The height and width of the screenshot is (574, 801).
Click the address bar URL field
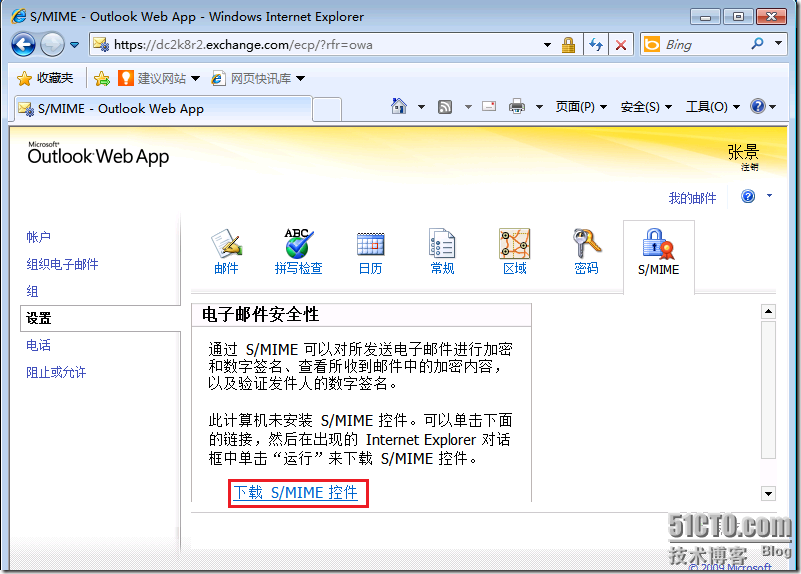tap(320, 45)
